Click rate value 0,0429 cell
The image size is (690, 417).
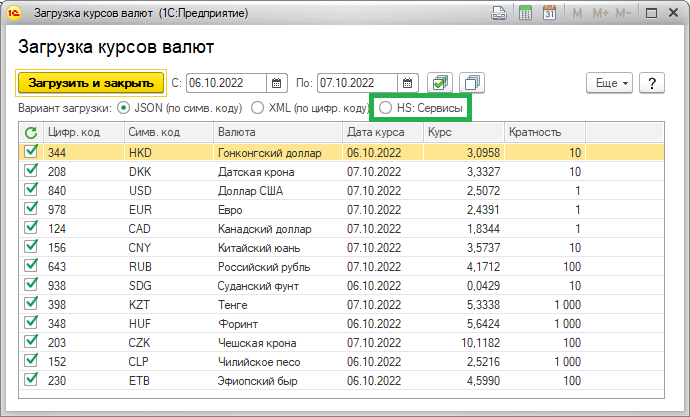[464, 285]
